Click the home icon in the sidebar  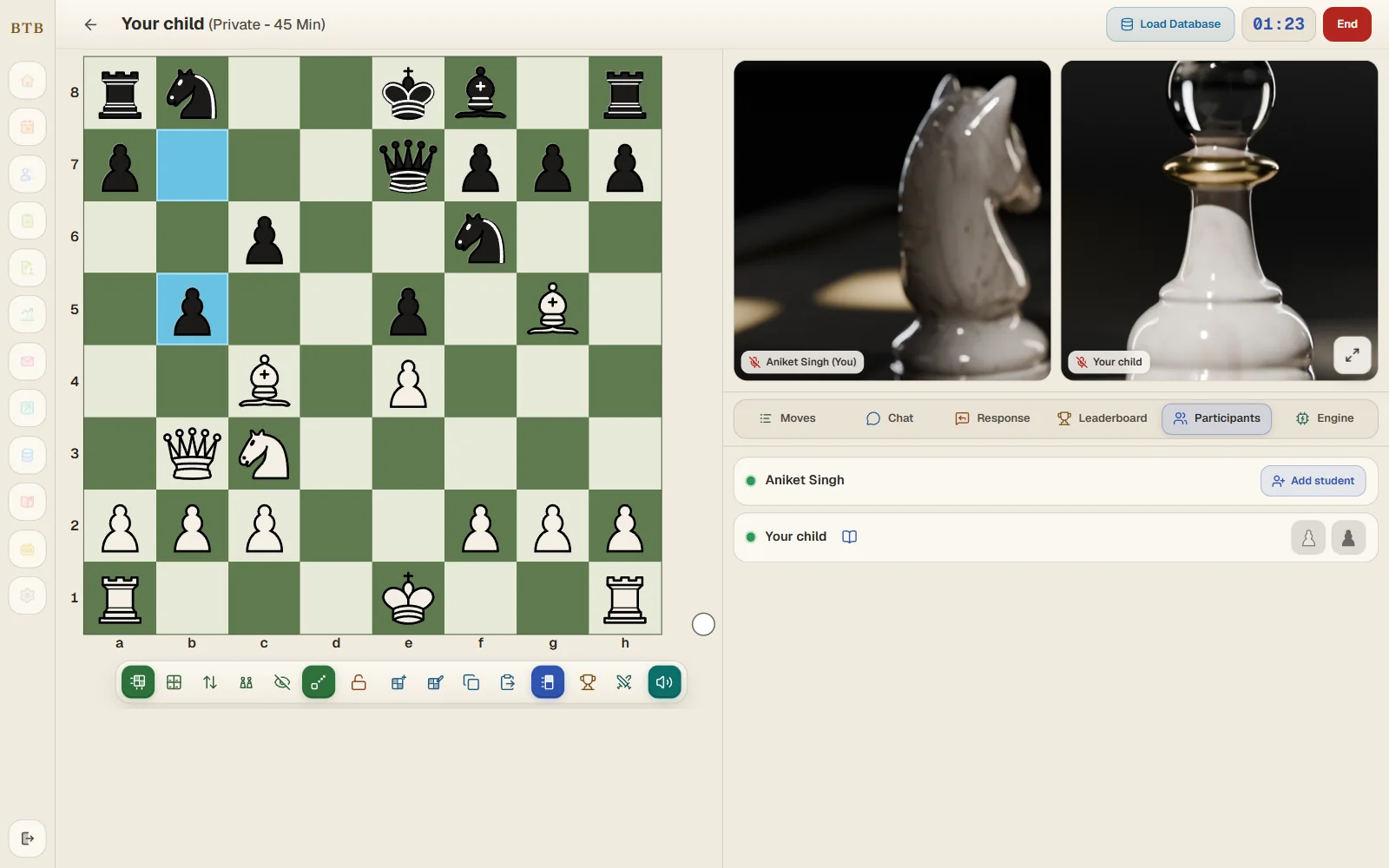[x=28, y=81]
